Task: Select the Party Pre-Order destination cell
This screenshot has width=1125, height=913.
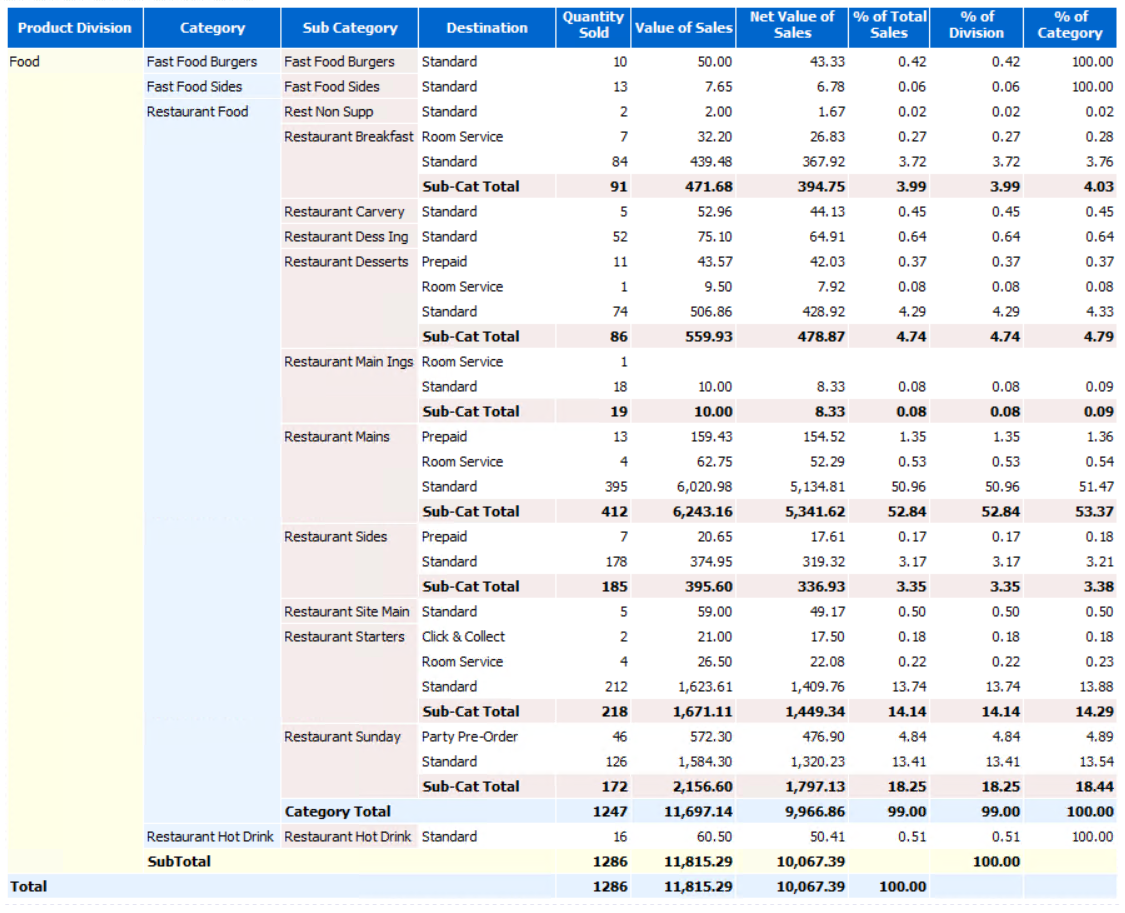Action: pyautogui.click(x=469, y=737)
